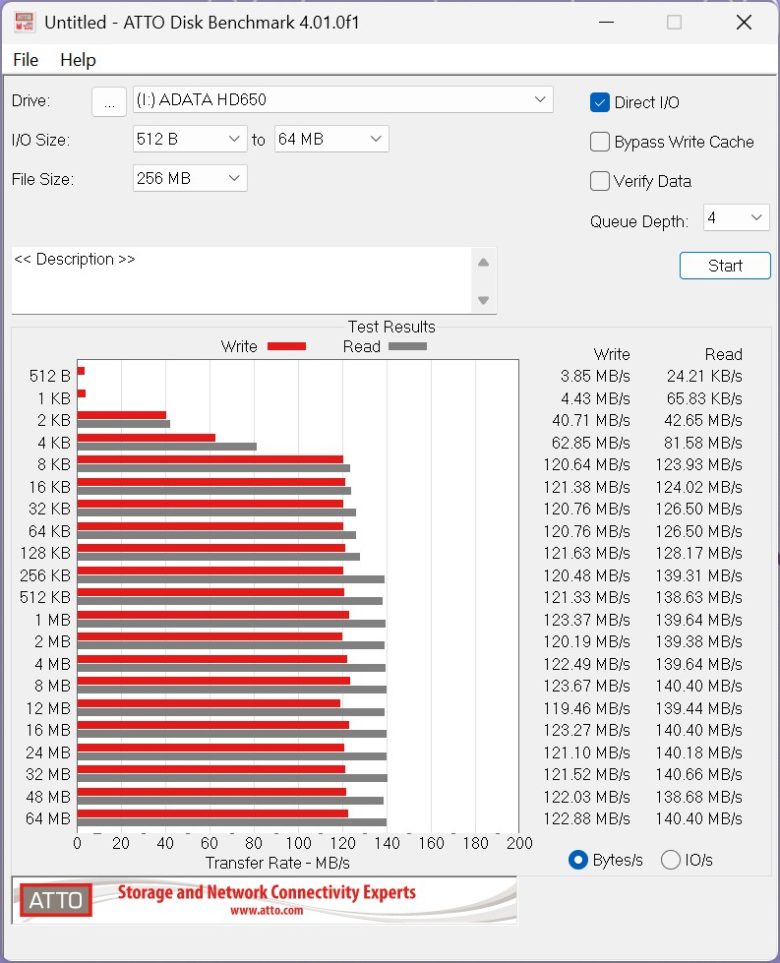This screenshot has height=963, width=780.
Task: Click the 128 KB row label in chart
Action: (x=45, y=553)
